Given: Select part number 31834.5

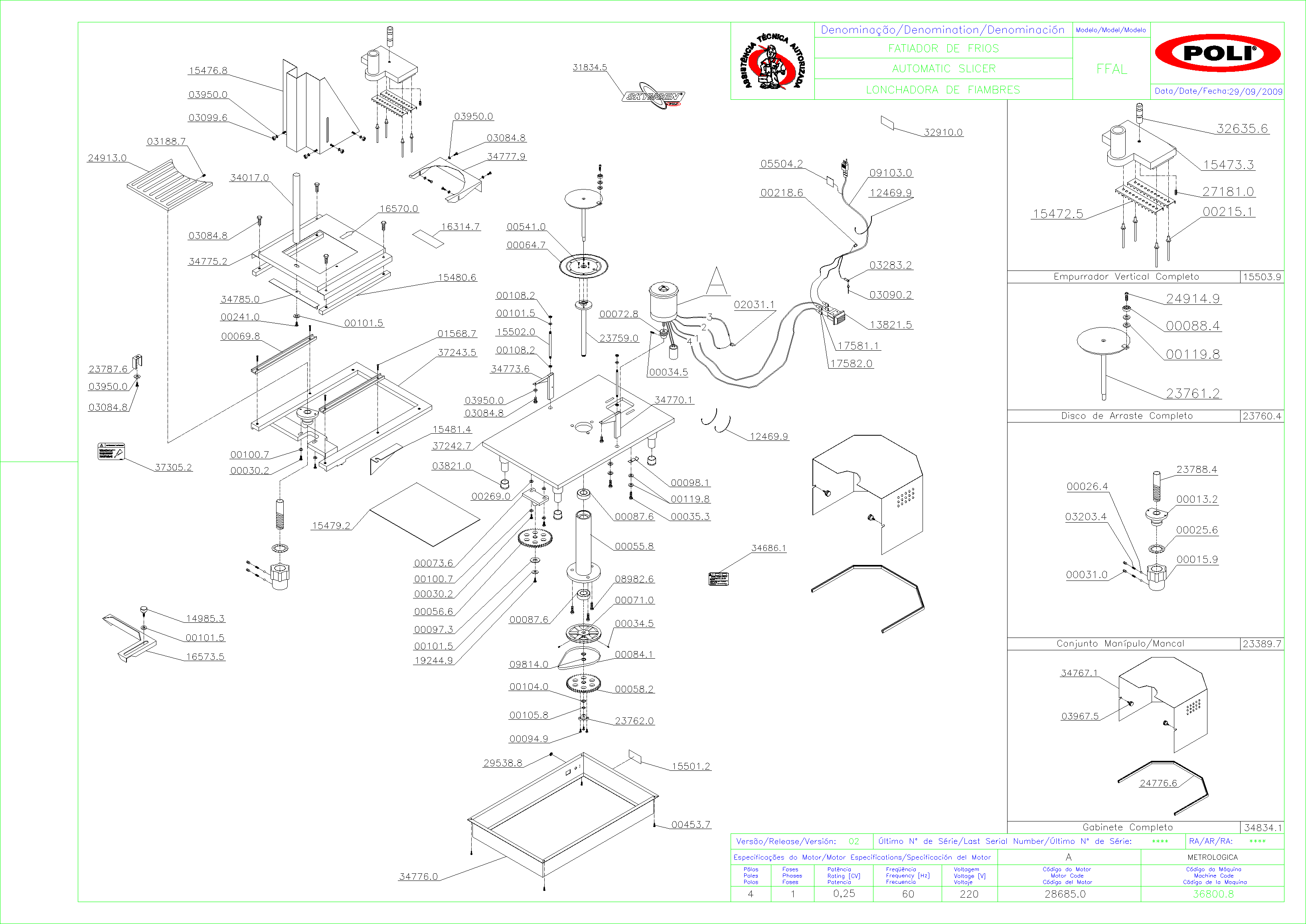Looking at the screenshot, I should tap(590, 68).
